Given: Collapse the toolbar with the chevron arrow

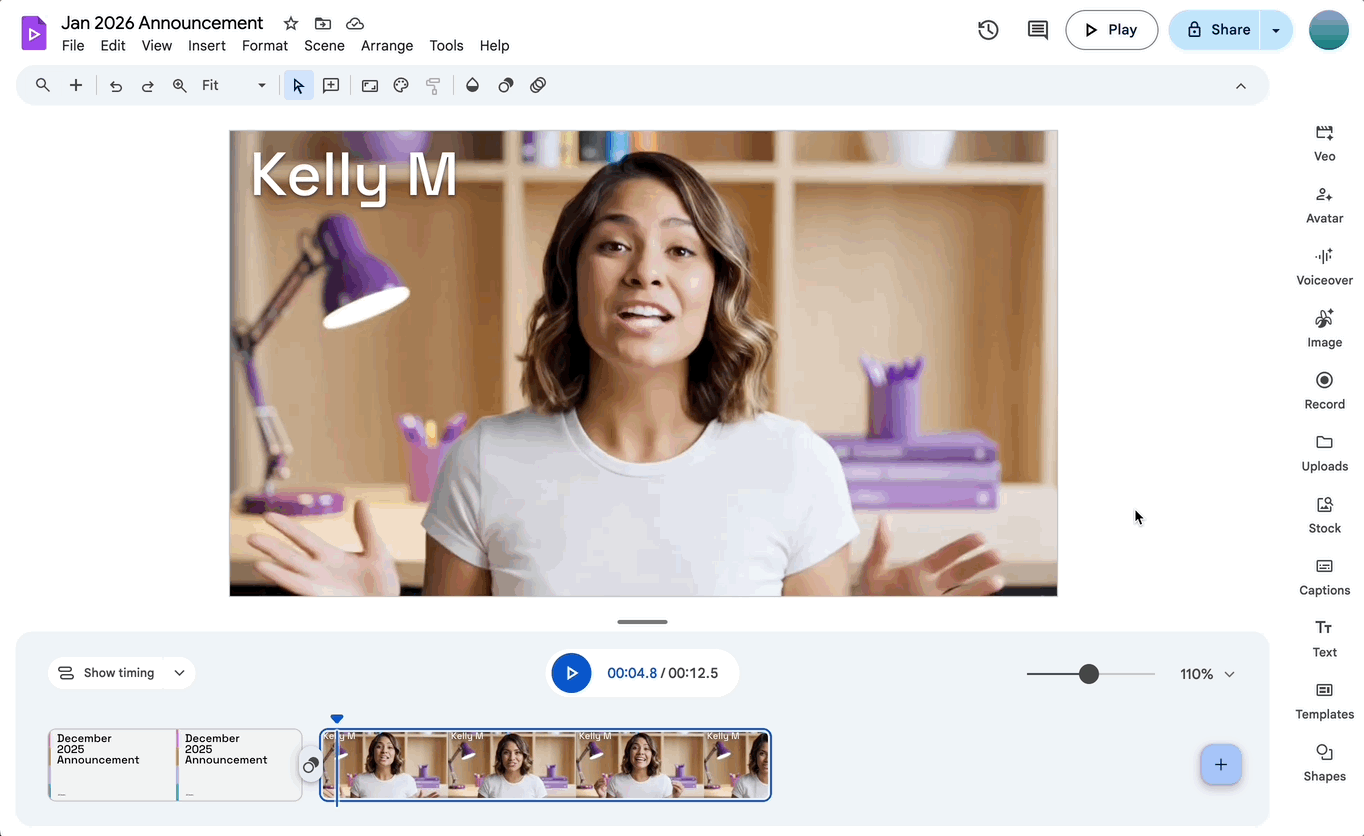Looking at the screenshot, I should tap(1240, 86).
